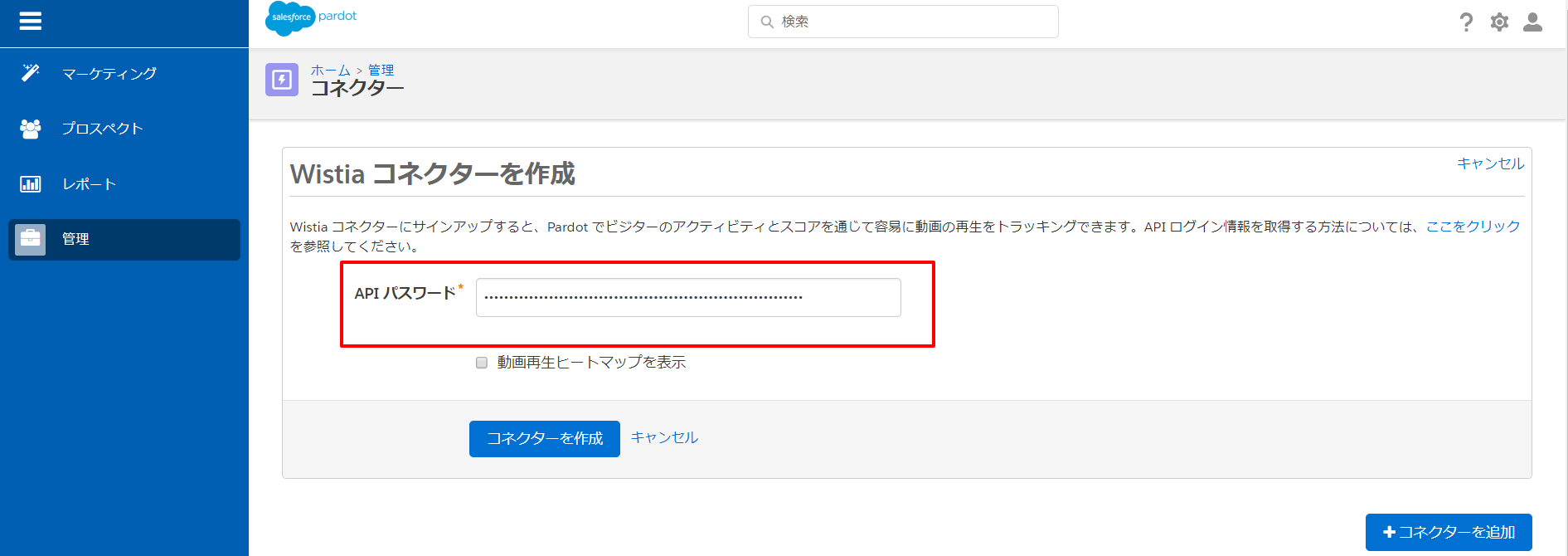Viewport: 1568px width, 556px height.
Task: Open settings with the gear icon
Action: point(1499,22)
